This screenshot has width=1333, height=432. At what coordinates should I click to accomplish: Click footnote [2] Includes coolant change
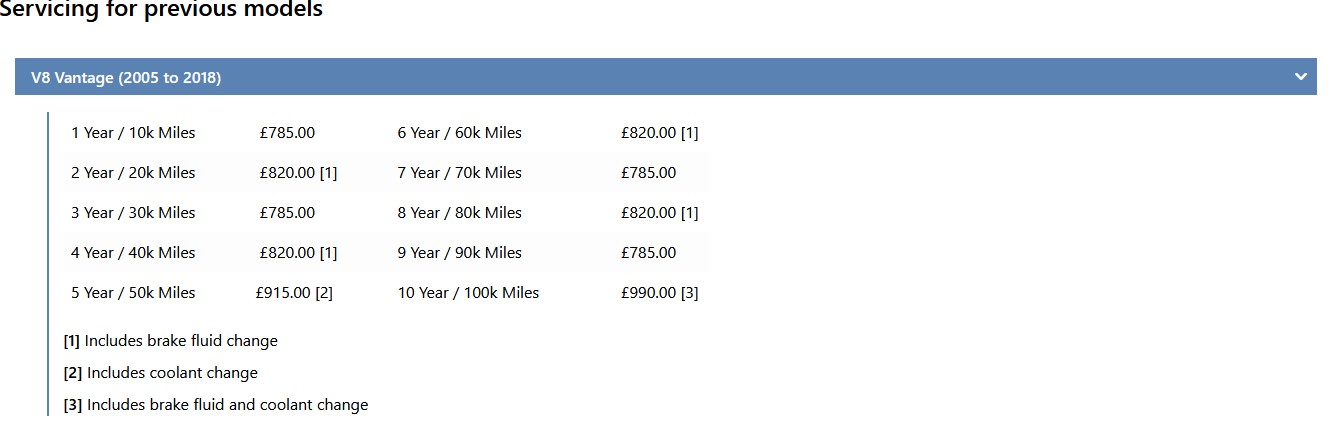[161, 373]
